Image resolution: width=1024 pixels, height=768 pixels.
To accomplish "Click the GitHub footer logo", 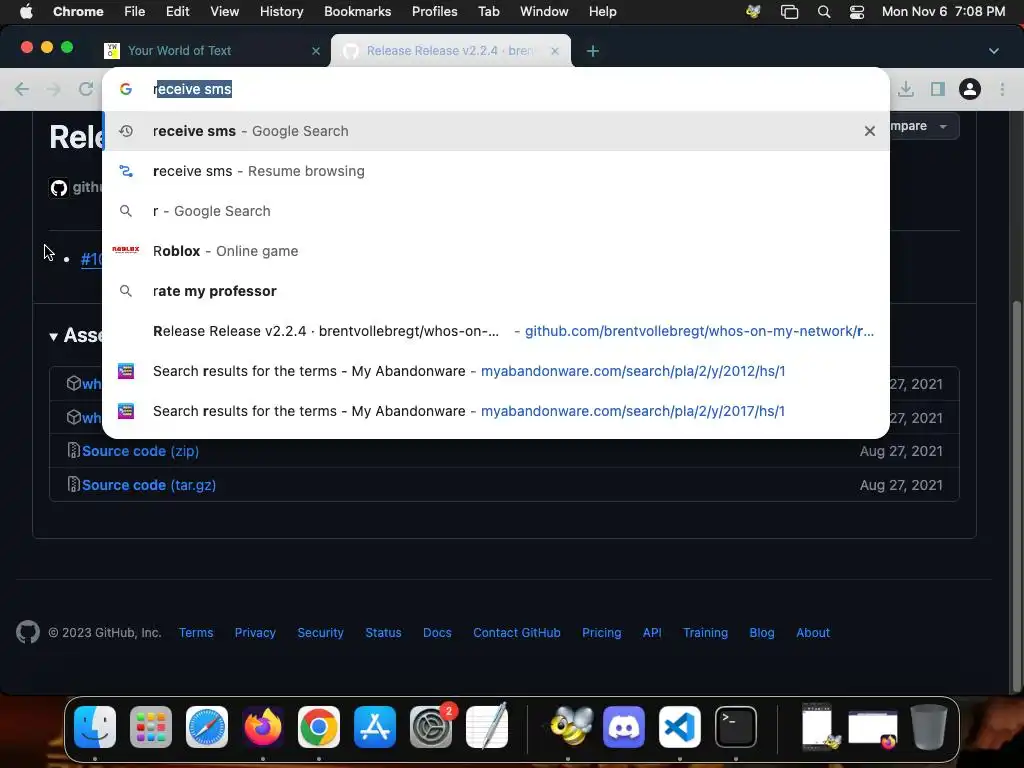I will point(27,632).
